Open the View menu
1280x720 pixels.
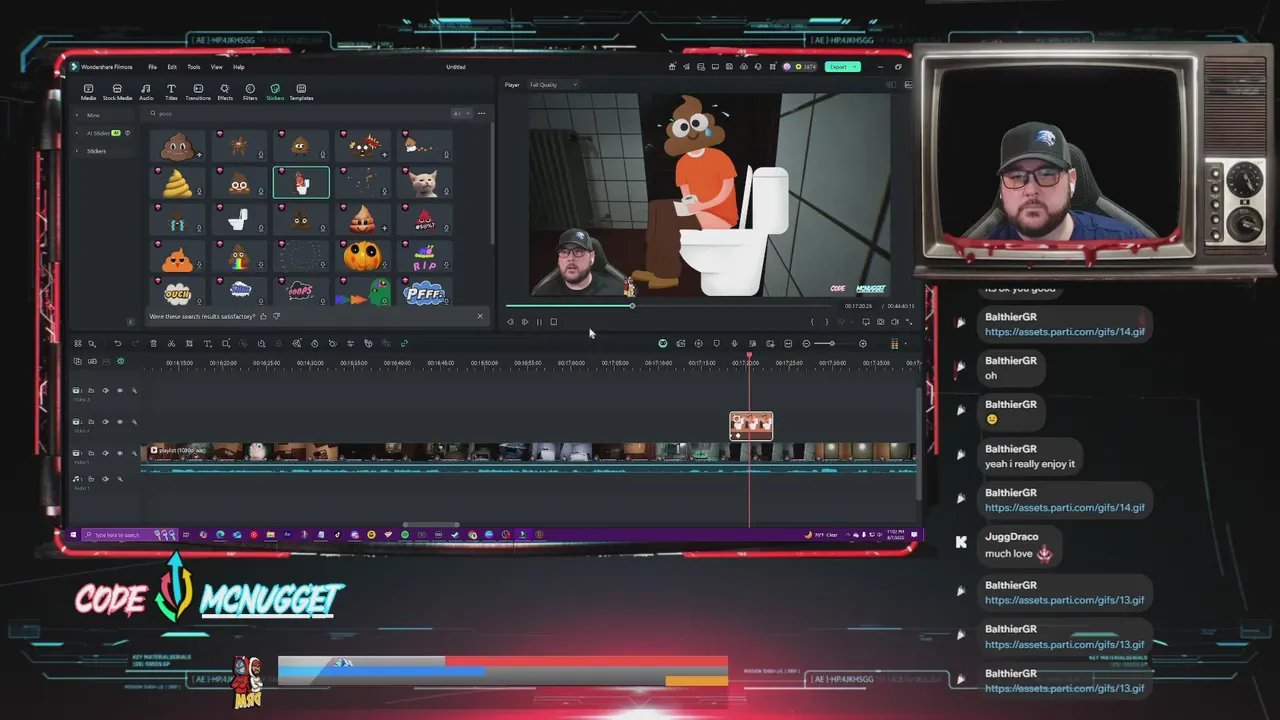click(x=216, y=67)
